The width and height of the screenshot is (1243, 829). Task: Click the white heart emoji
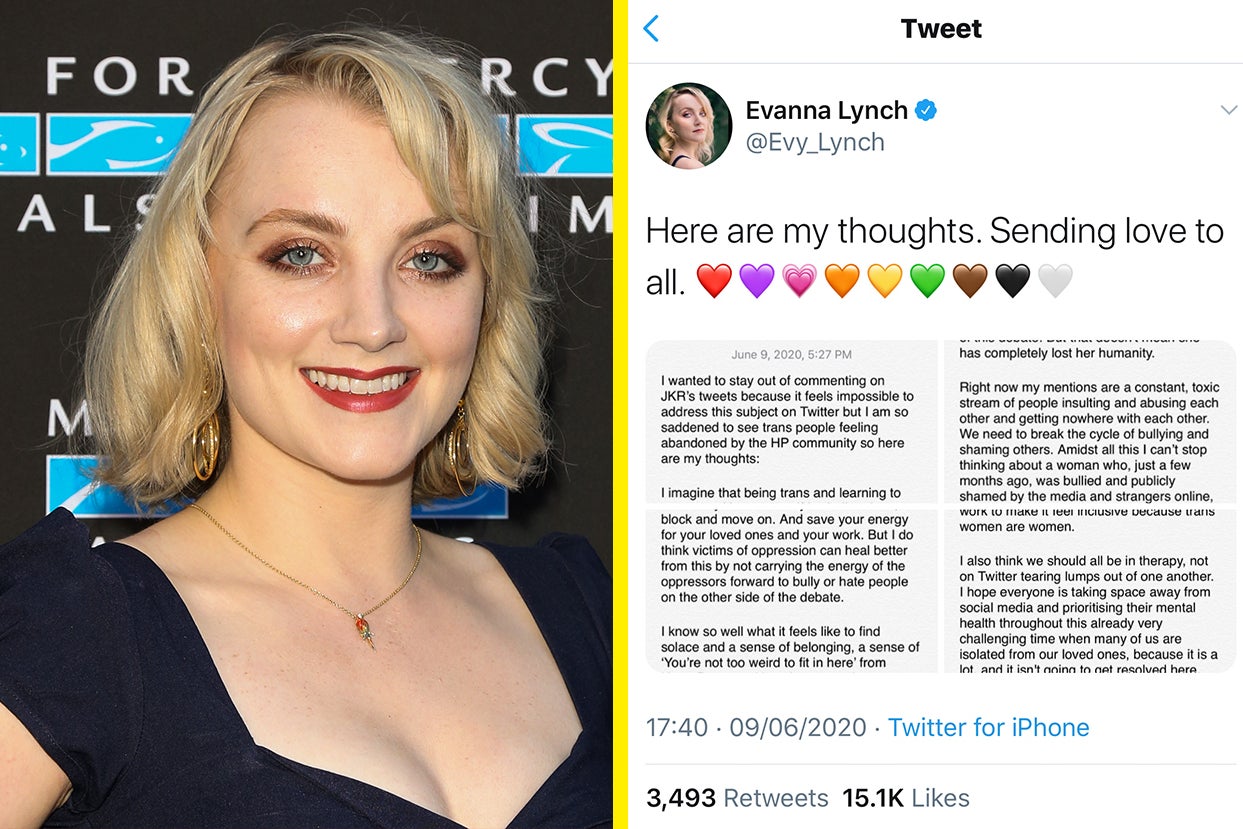tap(1055, 281)
